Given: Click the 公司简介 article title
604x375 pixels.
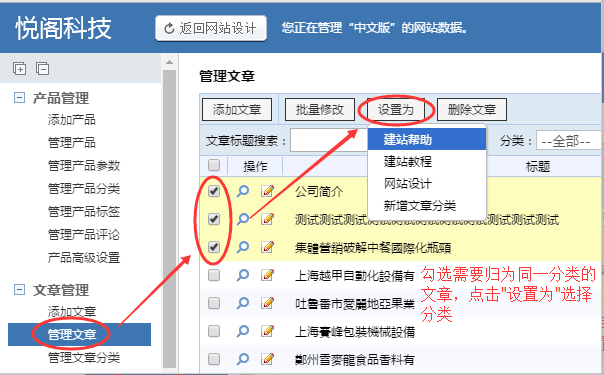Looking at the screenshot, I should tap(319, 191).
